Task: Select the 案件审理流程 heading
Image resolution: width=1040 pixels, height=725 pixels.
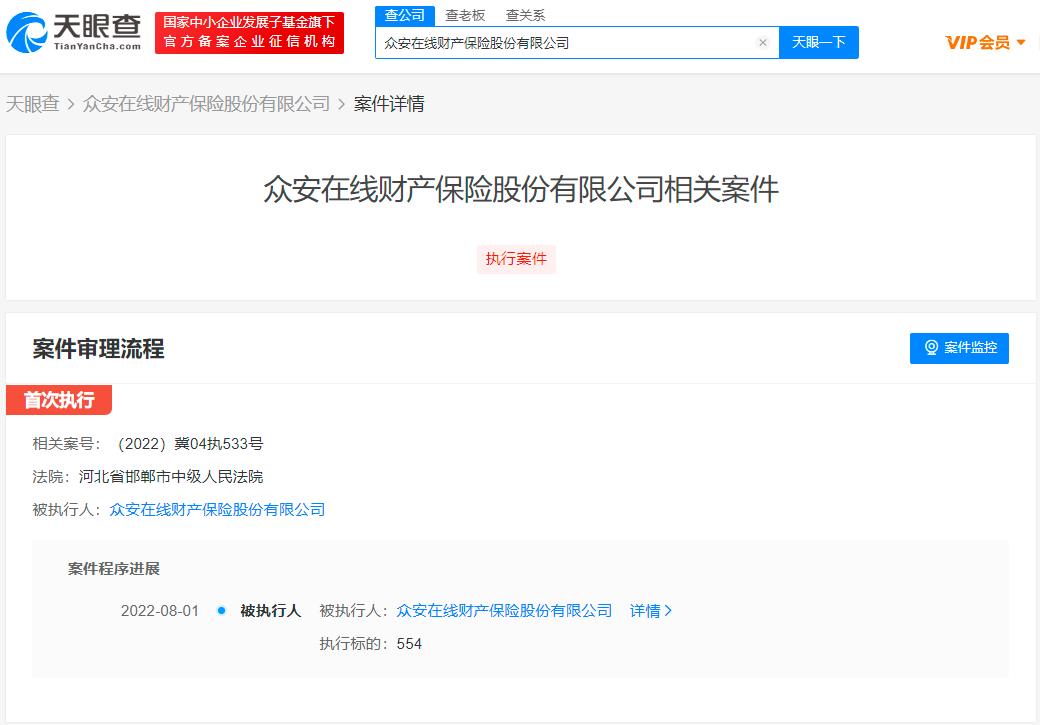Action: (x=98, y=349)
